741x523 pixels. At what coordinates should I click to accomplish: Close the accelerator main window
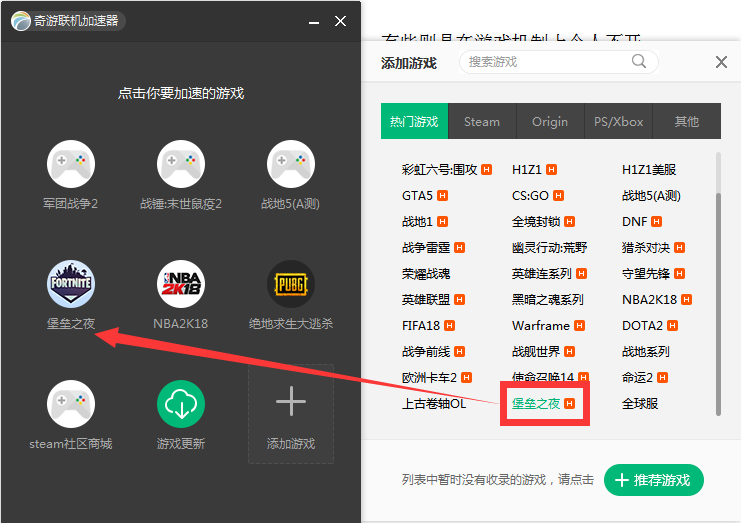[x=340, y=21]
